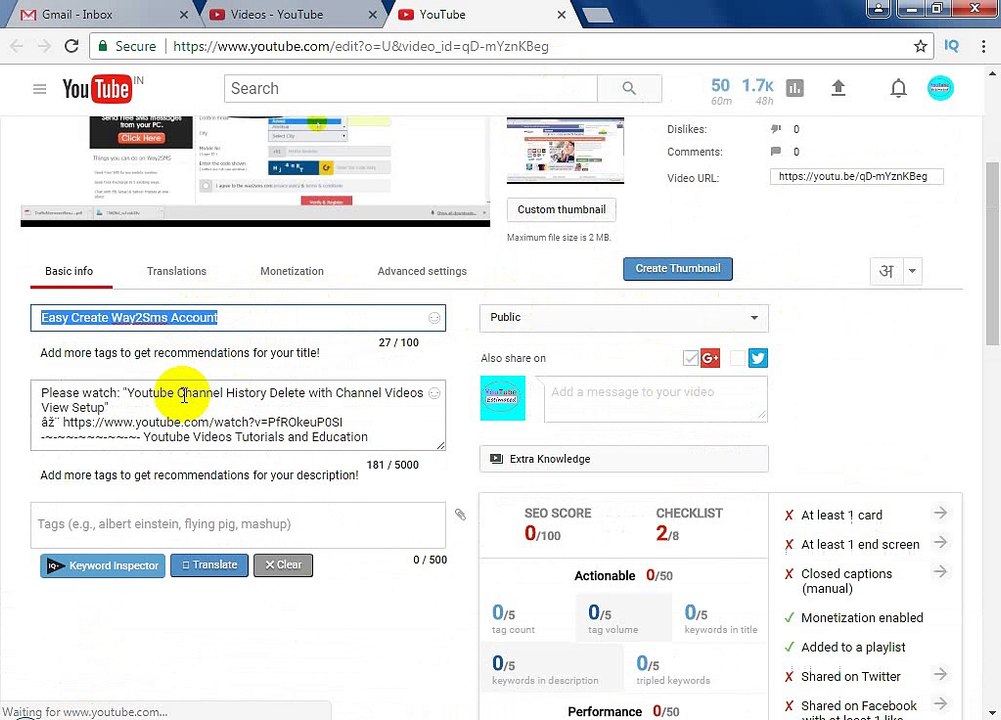Open the YouTube hamburger guide menu
Screen dimensions: 1001x720
point(40,89)
